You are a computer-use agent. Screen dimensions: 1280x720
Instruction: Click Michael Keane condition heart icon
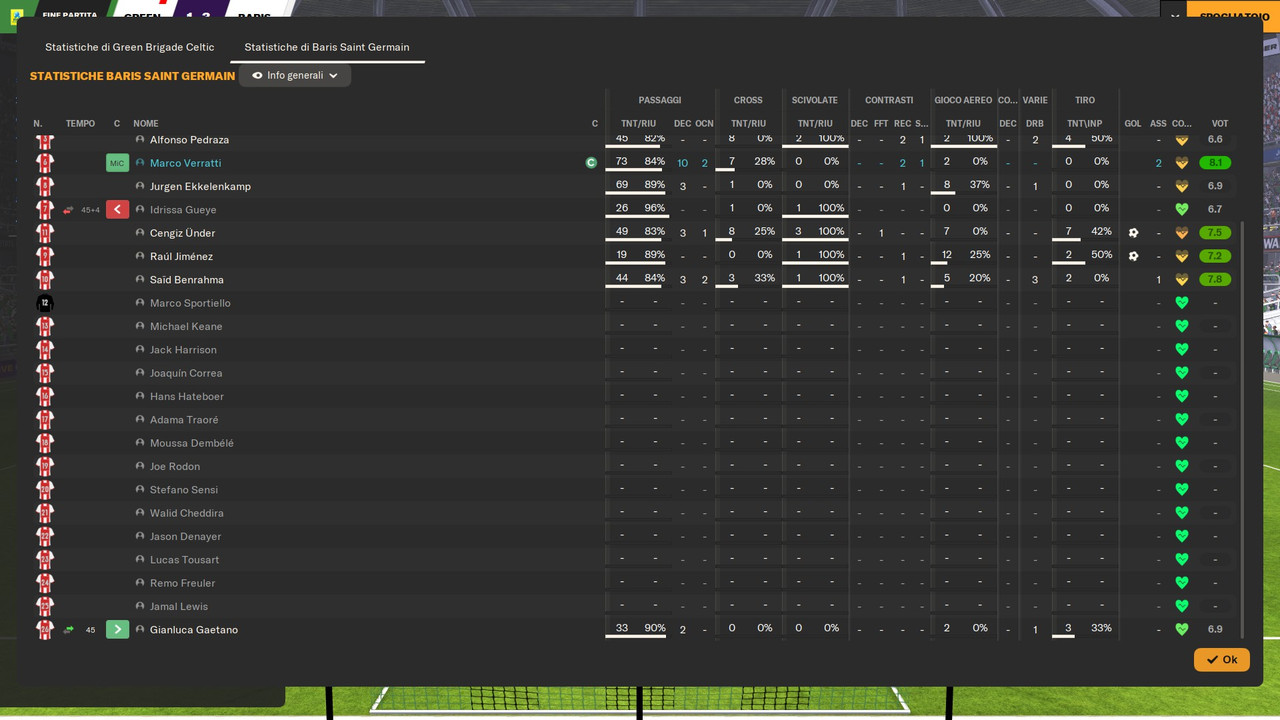pos(1181,327)
